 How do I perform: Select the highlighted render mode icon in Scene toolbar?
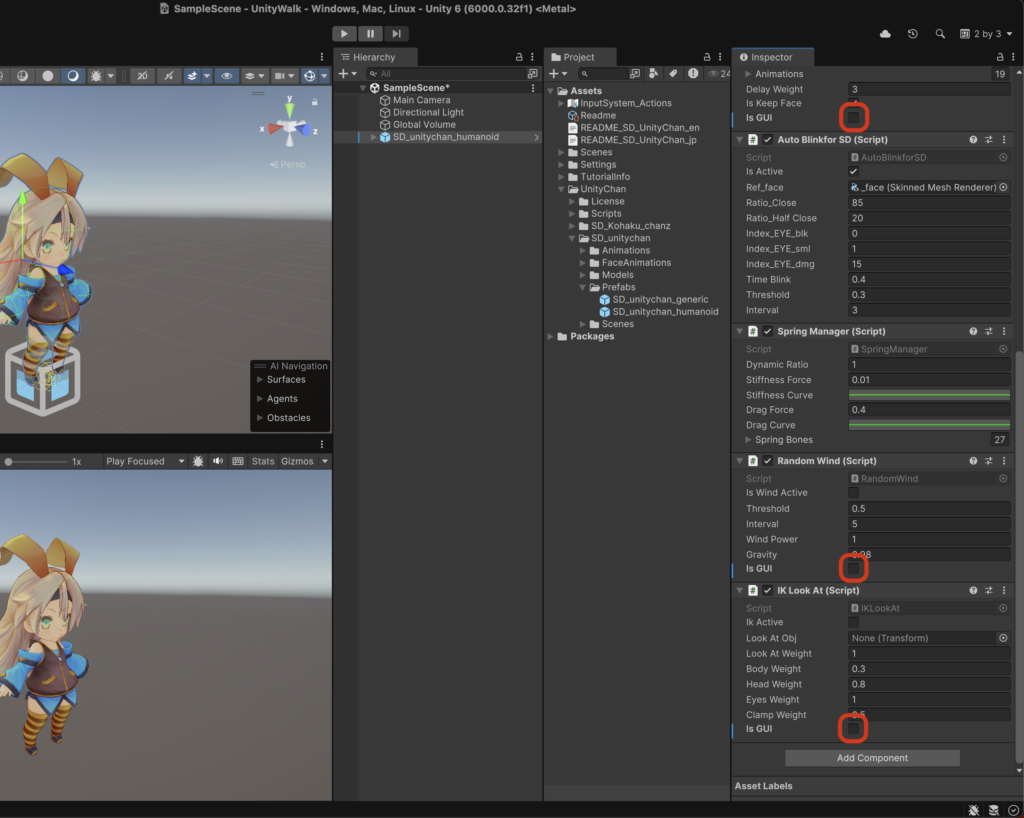(x=72, y=76)
